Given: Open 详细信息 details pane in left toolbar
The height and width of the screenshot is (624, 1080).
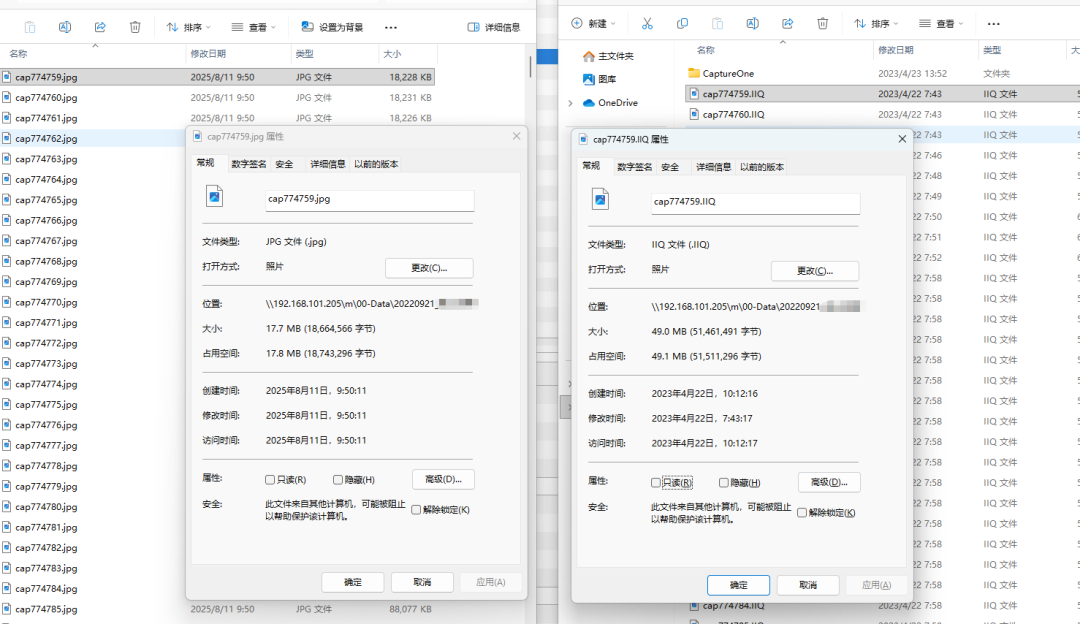Looking at the screenshot, I should (494, 27).
